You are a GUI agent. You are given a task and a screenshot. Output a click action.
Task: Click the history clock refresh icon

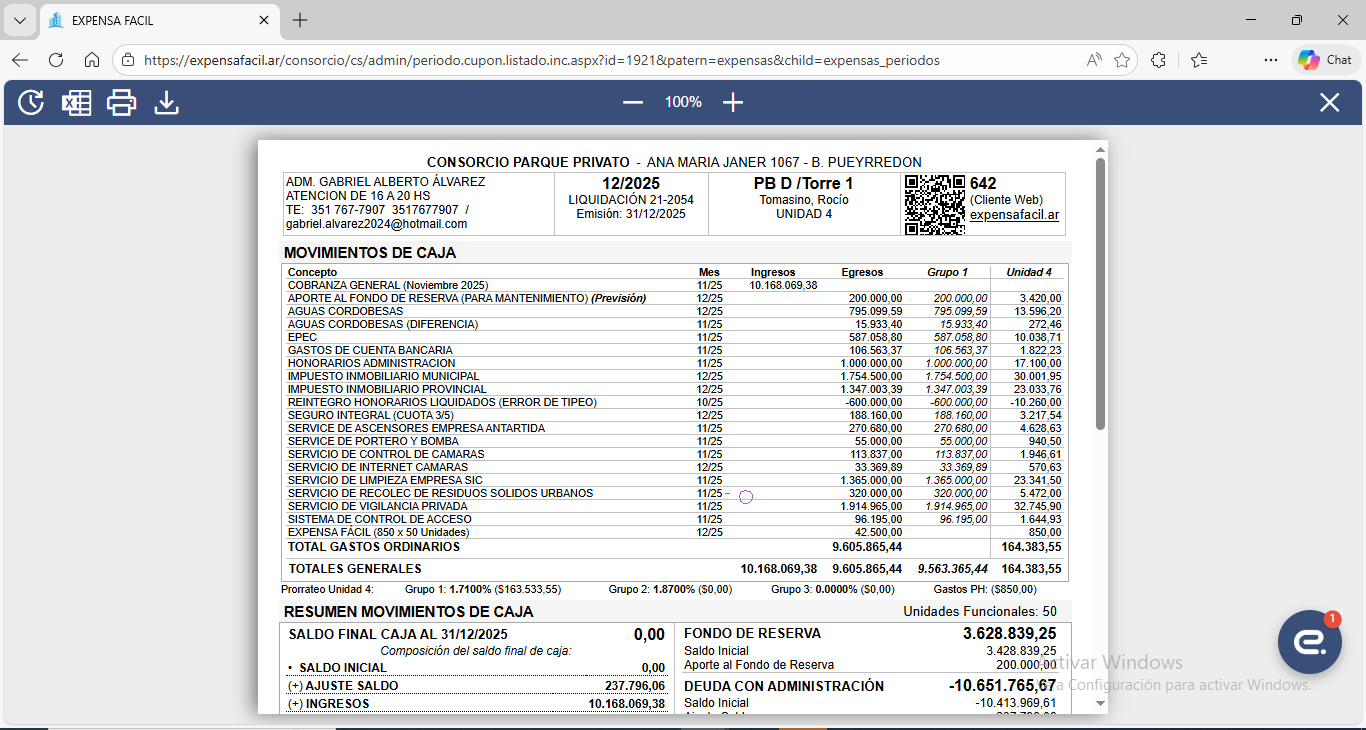pos(31,102)
